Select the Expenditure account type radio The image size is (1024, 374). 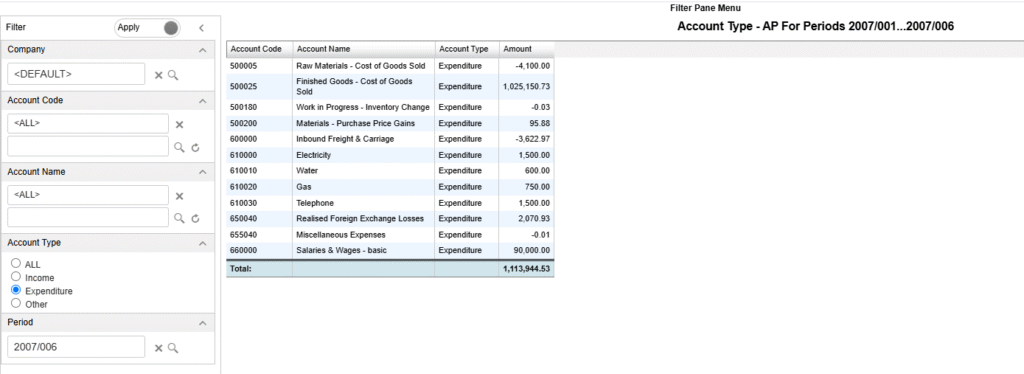point(16,290)
